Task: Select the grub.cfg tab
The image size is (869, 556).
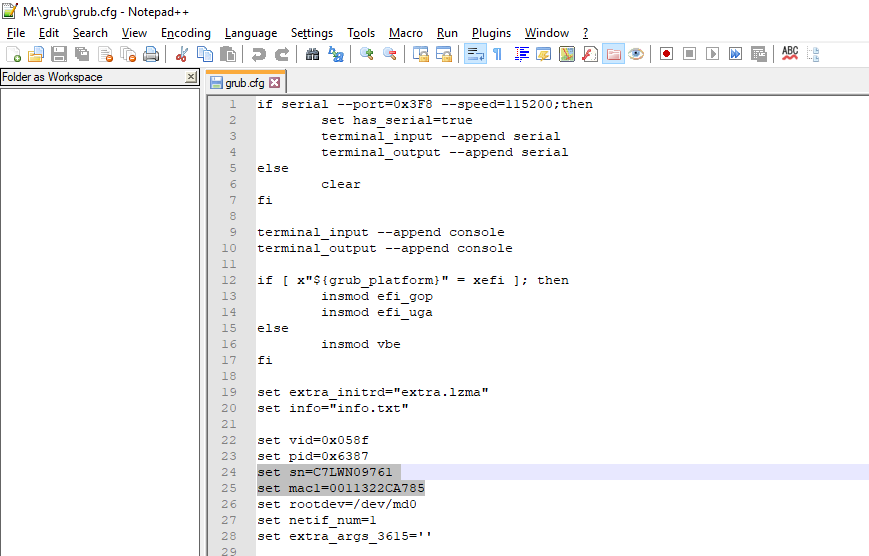Action: [244, 83]
